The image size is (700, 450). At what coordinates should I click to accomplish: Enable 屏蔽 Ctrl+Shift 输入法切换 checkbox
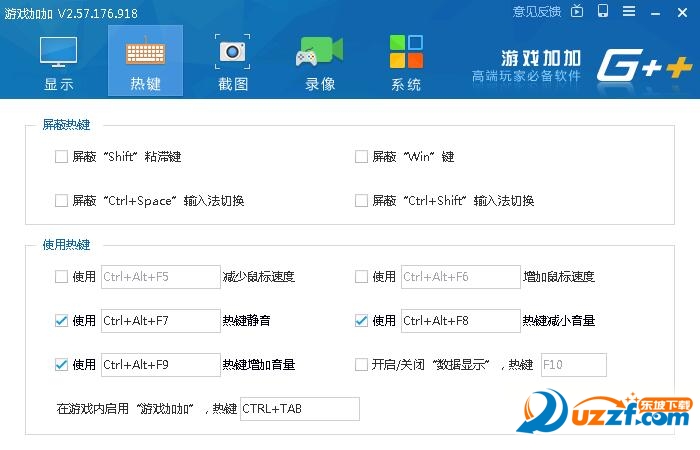click(361, 200)
